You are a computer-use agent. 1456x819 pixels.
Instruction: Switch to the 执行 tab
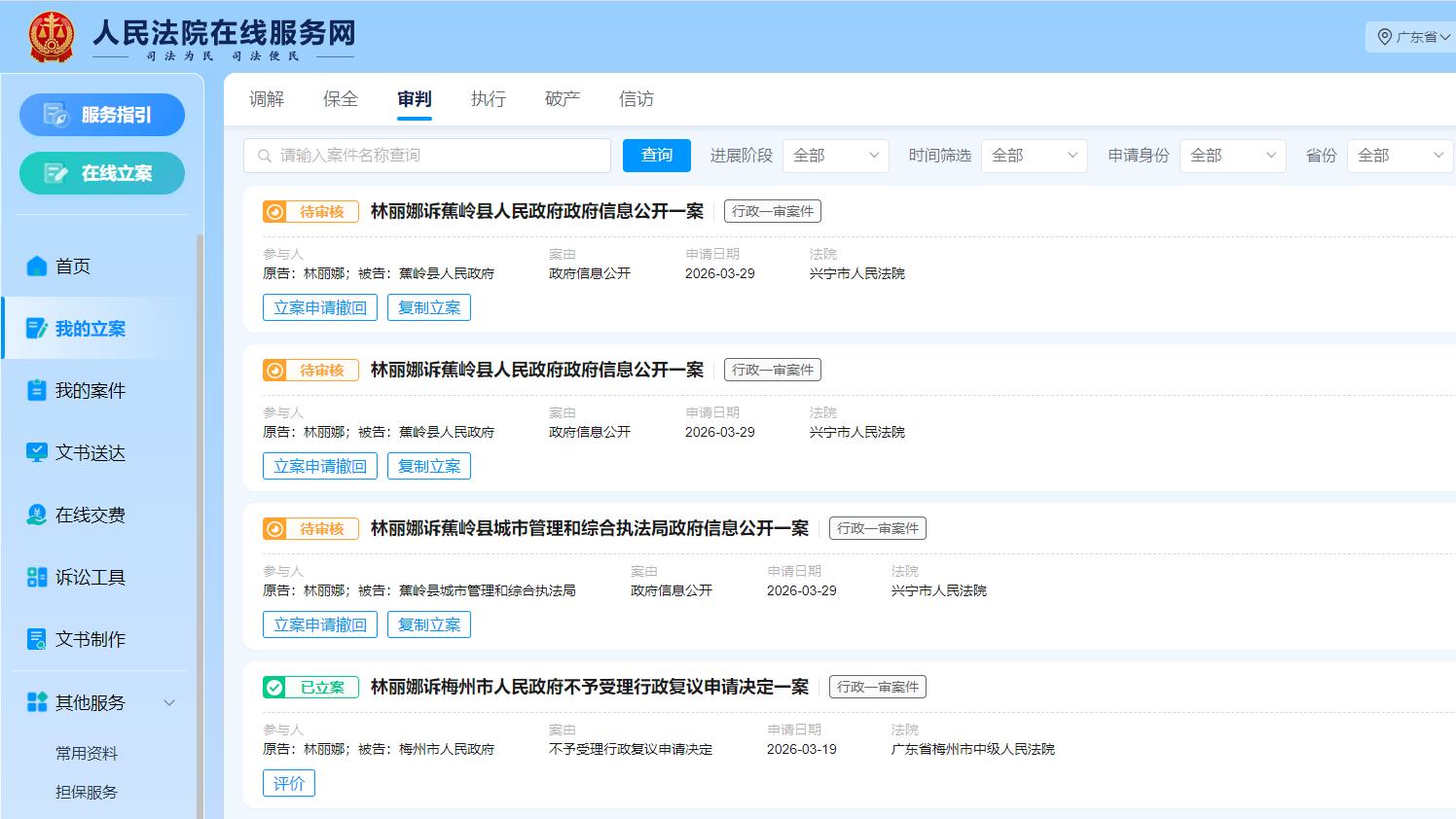click(488, 98)
